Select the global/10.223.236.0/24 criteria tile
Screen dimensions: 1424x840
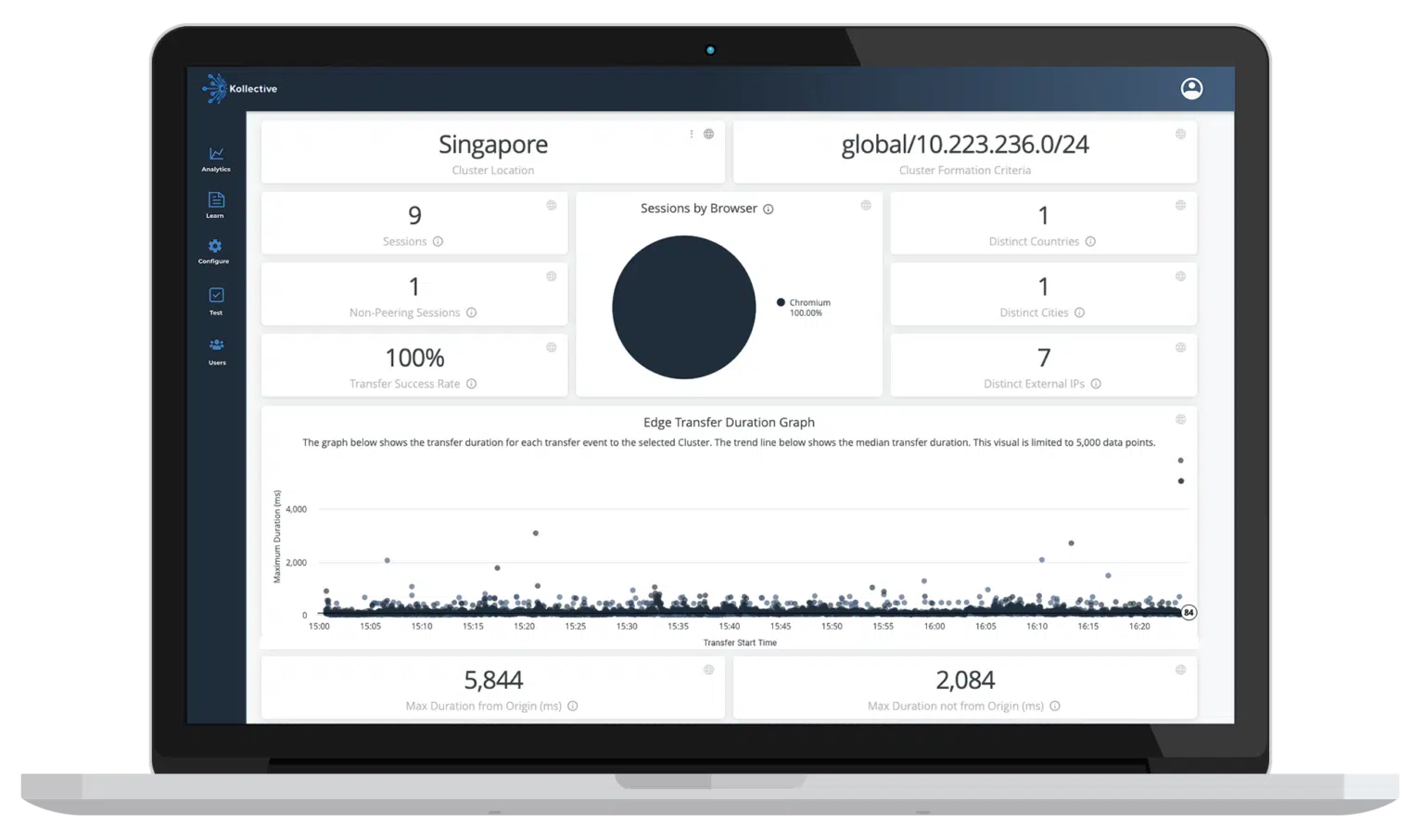pyautogui.click(x=965, y=152)
